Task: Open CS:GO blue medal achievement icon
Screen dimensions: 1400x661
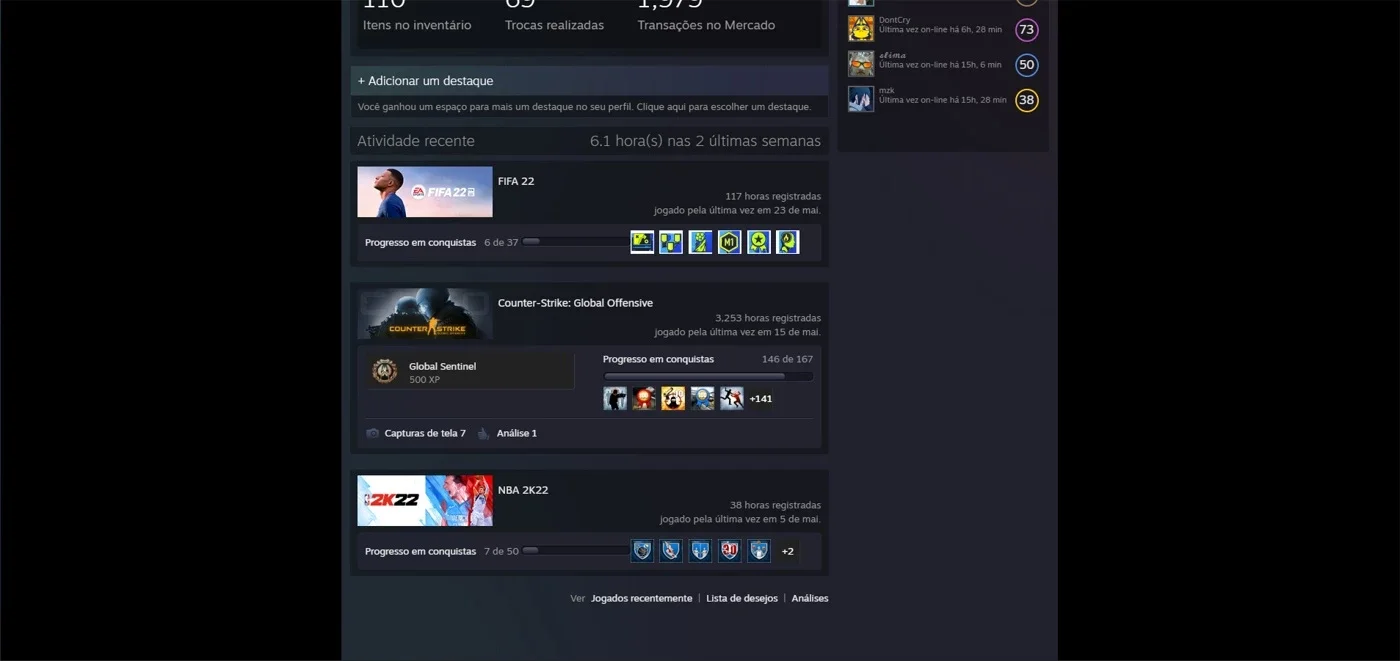Action: [x=702, y=398]
